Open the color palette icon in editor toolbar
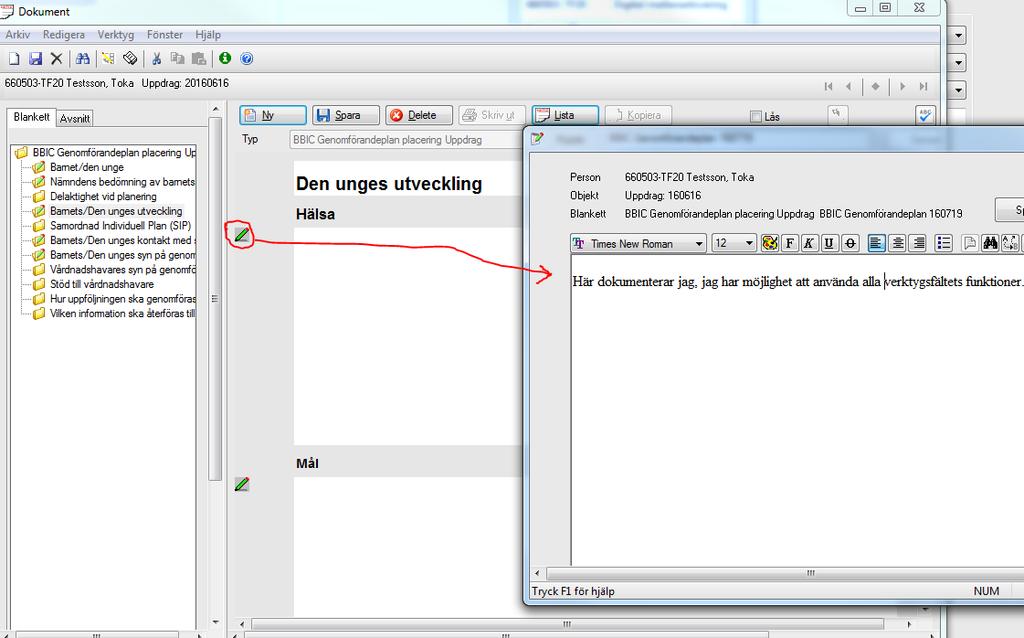 [770, 244]
